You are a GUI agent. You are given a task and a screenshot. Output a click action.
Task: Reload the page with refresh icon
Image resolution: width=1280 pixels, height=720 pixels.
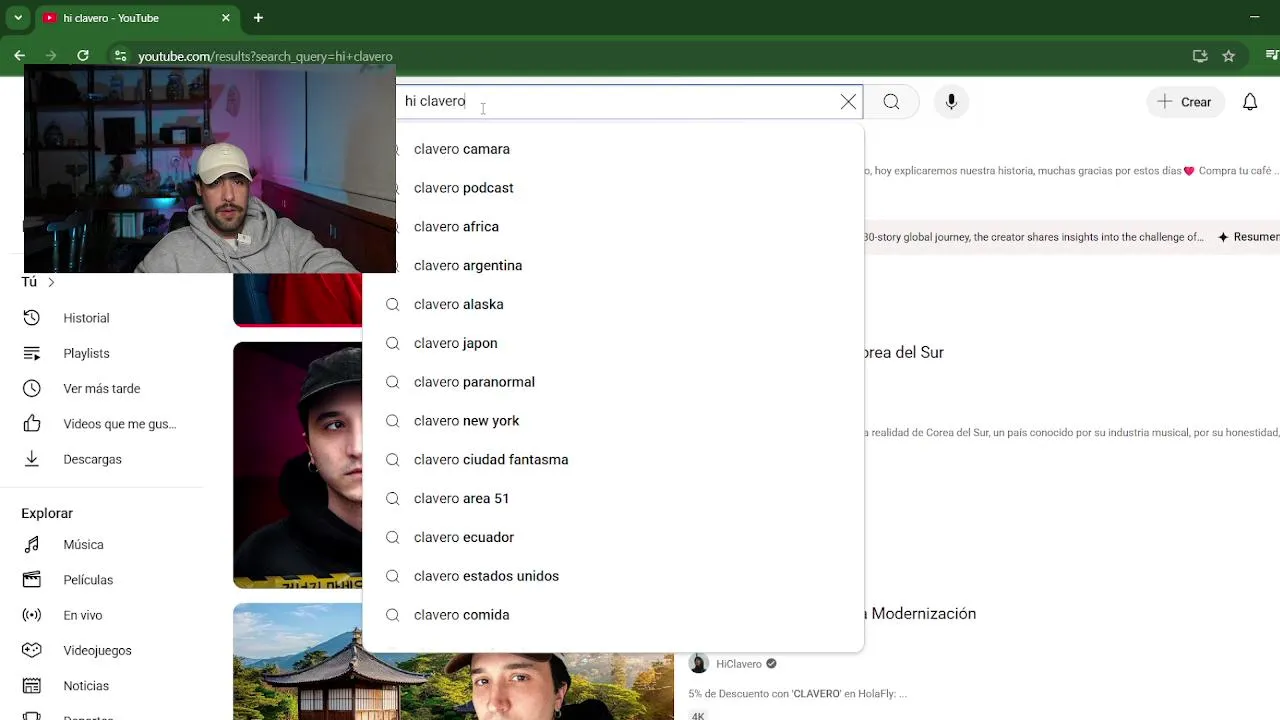tap(83, 56)
